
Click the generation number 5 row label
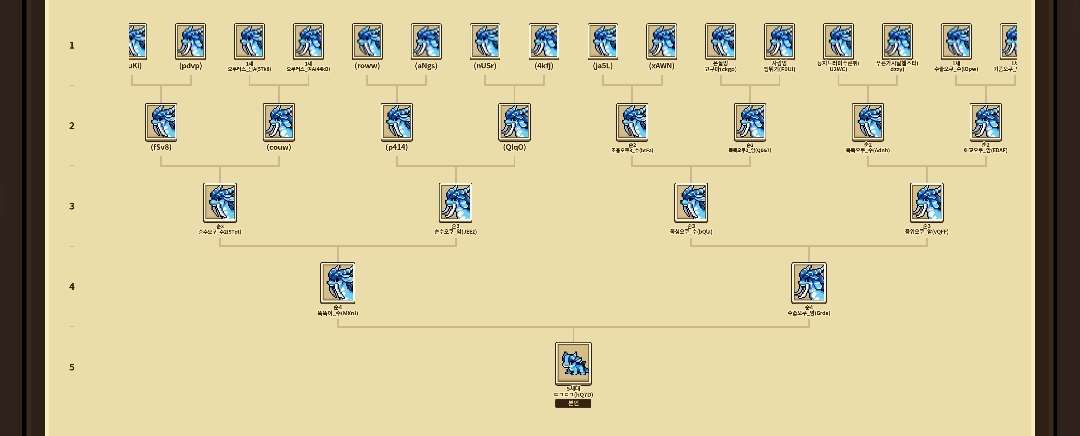point(72,368)
